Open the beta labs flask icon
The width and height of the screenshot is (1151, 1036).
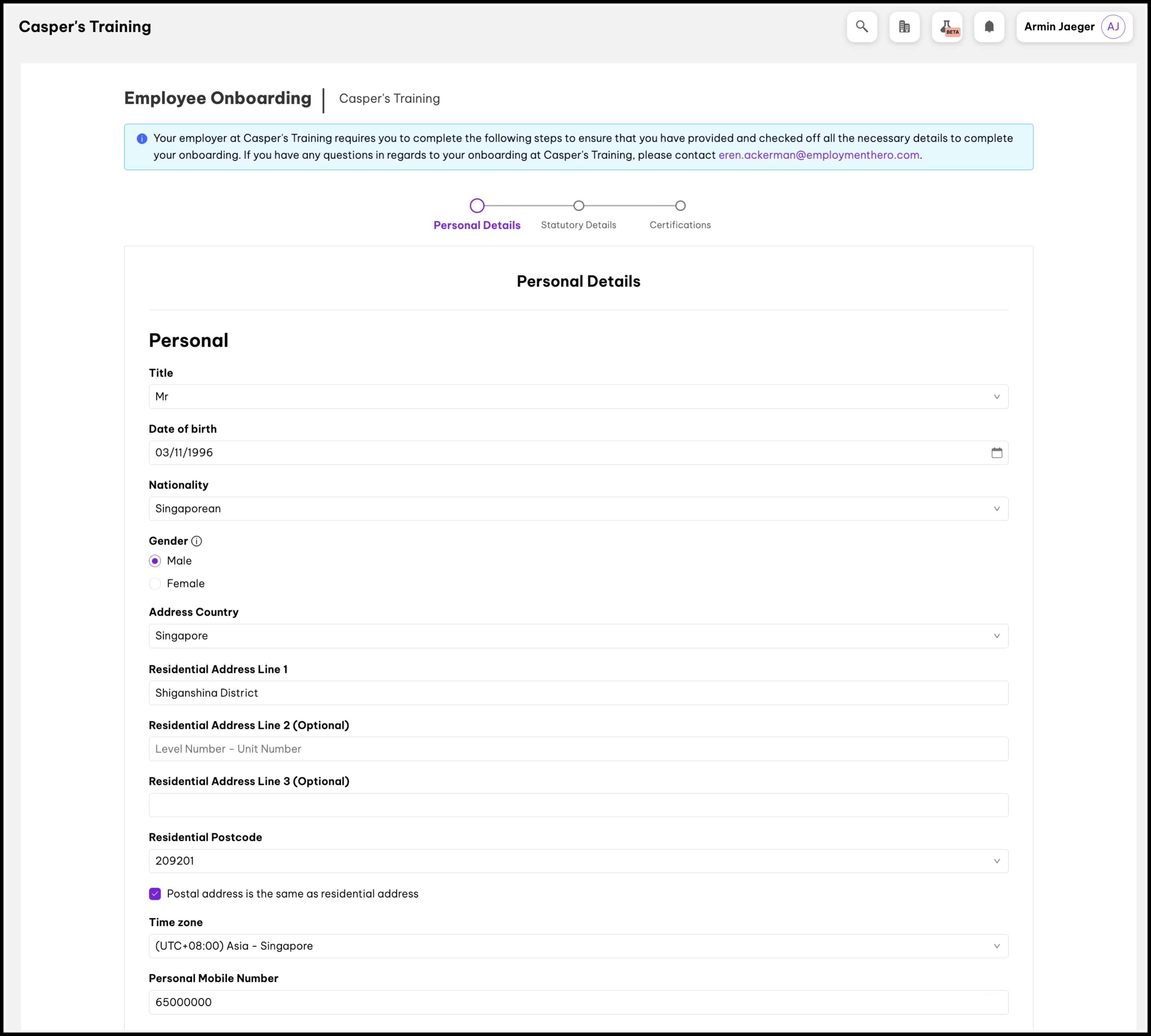(x=947, y=27)
